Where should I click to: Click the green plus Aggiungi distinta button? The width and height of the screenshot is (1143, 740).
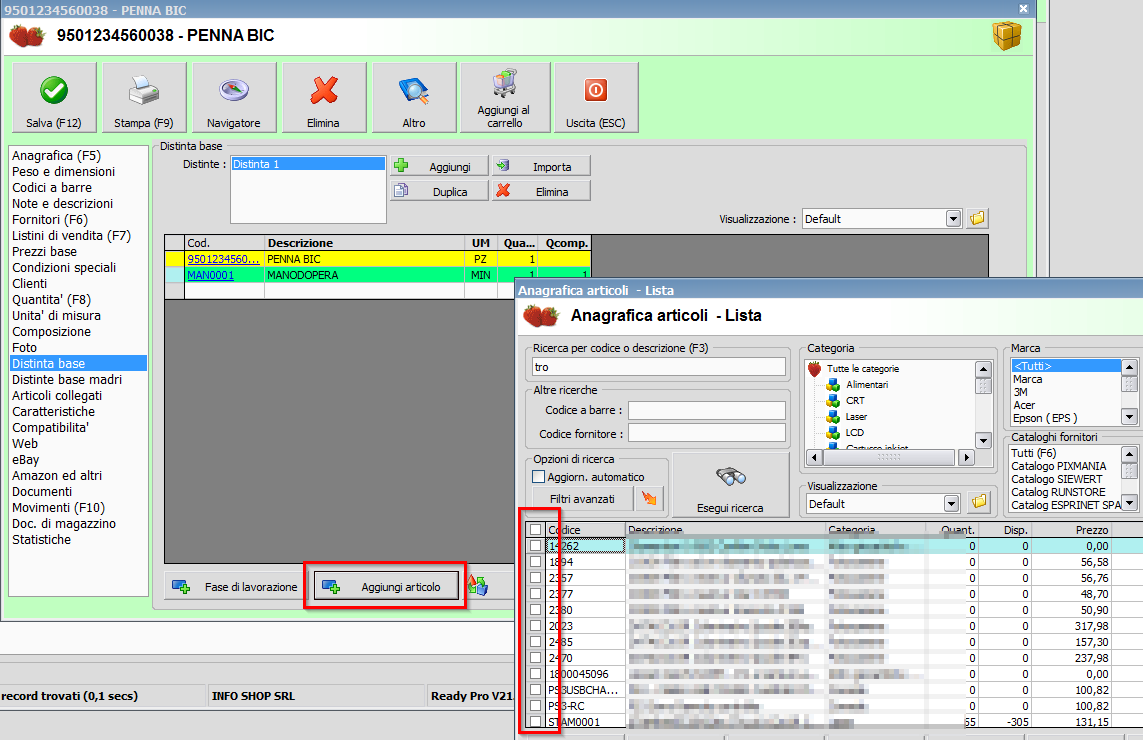(x=439, y=166)
